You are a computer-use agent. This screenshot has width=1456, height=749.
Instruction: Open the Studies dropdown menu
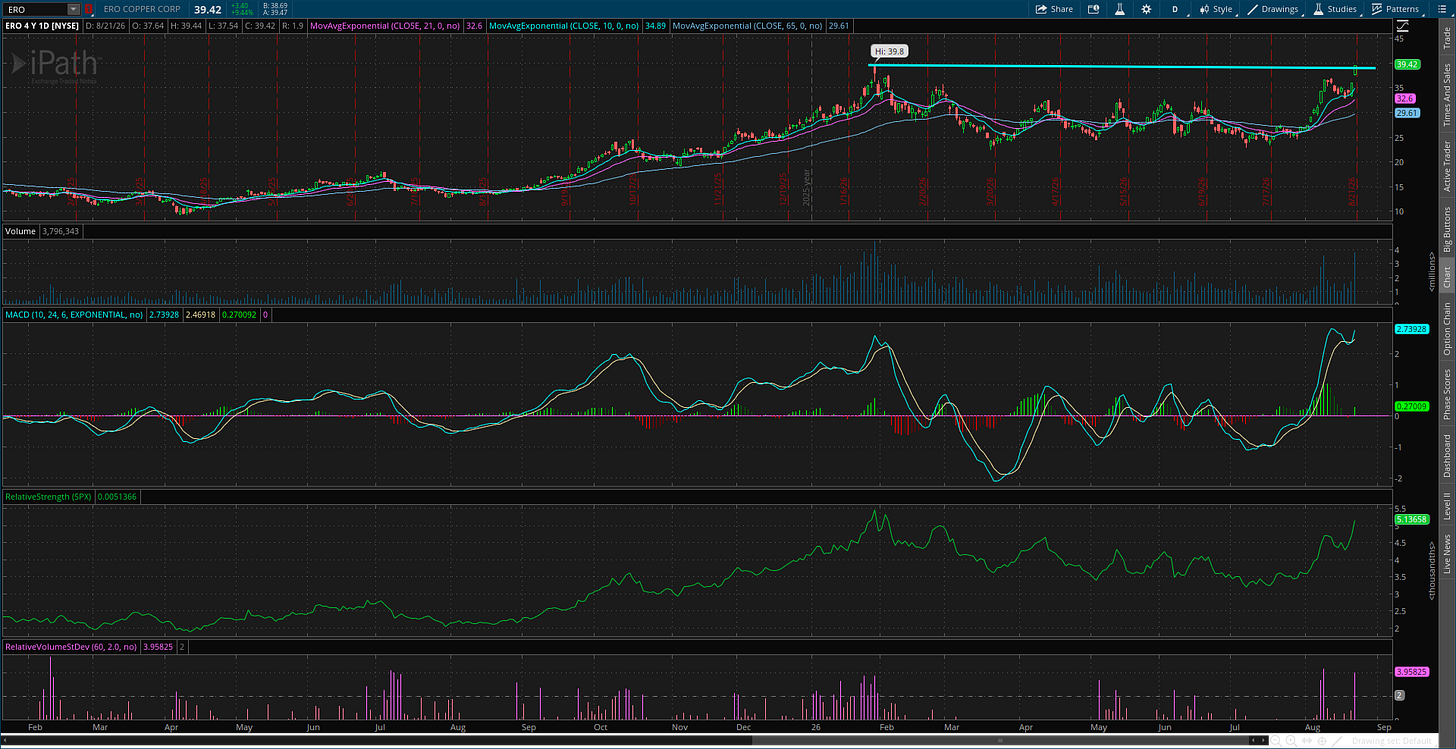1335,9
